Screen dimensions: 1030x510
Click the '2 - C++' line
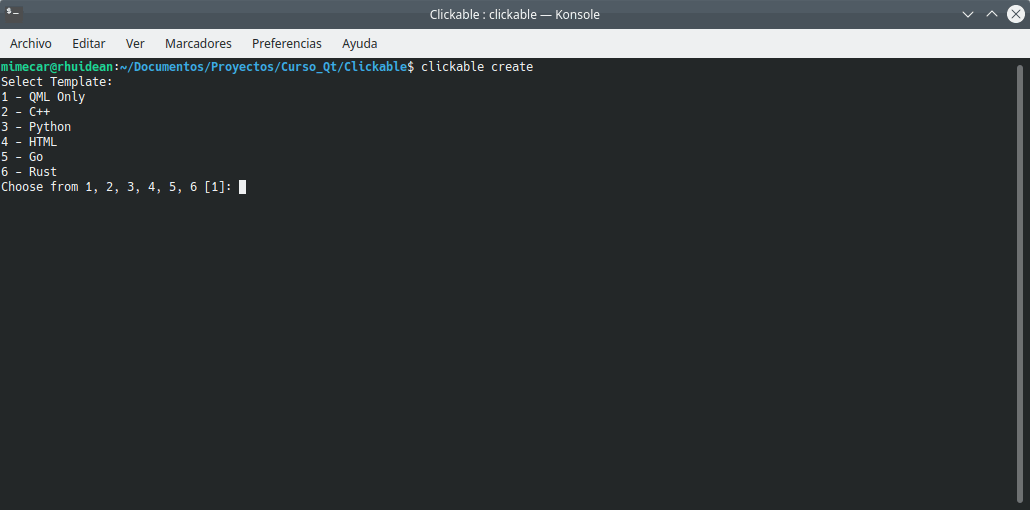click(26, 112)
